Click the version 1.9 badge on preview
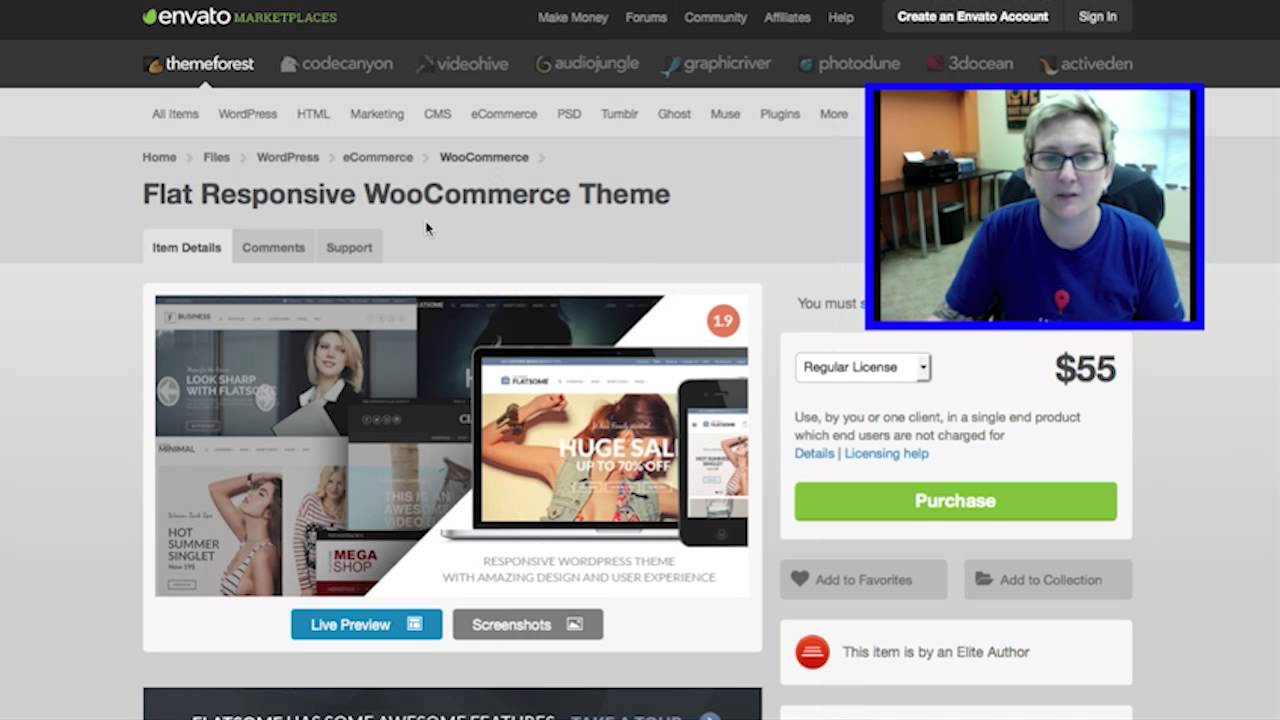The height and width of the screenshot is (720, 1280). [x=722, y=321]
